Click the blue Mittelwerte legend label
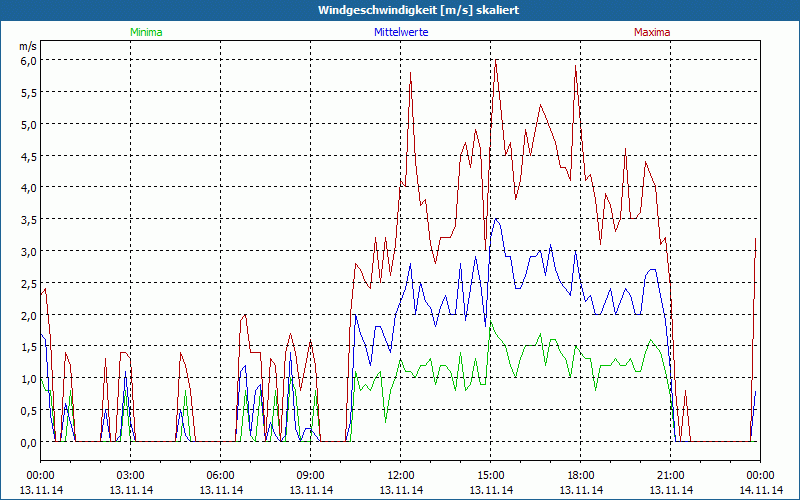 [401, 32]
